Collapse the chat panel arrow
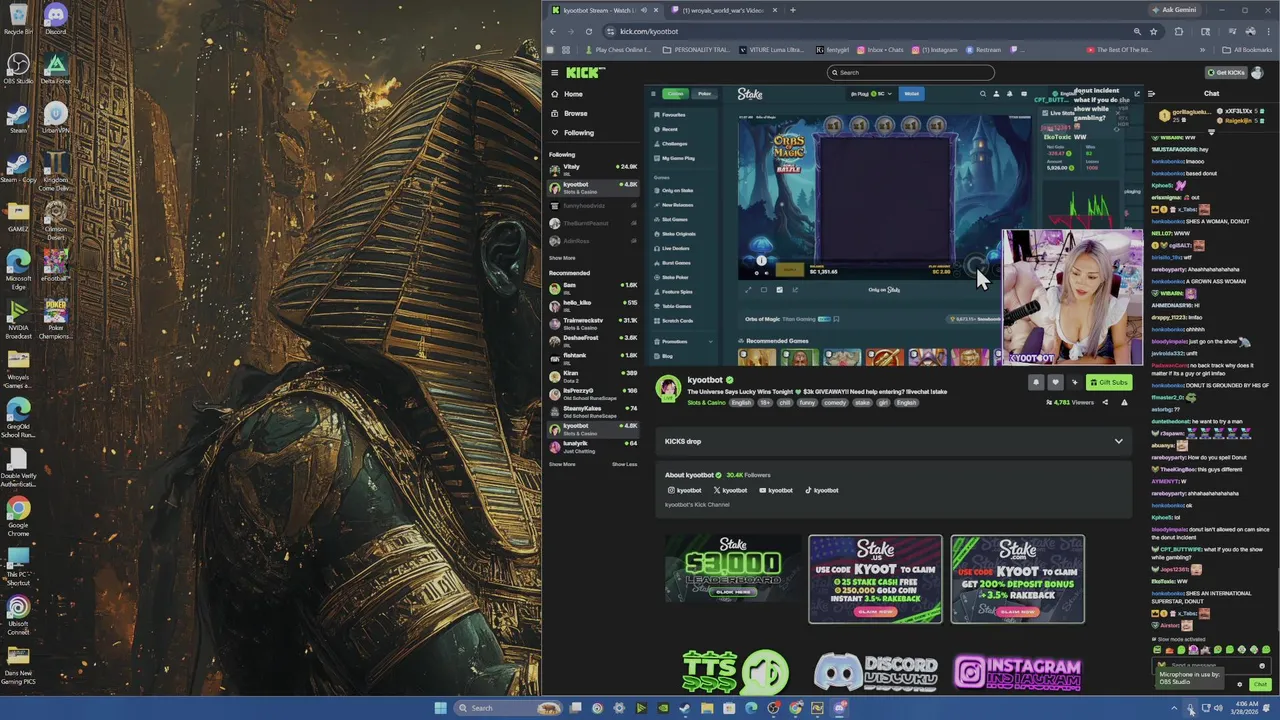This screenshot has height=720, width=1280. pos(1151,94)
